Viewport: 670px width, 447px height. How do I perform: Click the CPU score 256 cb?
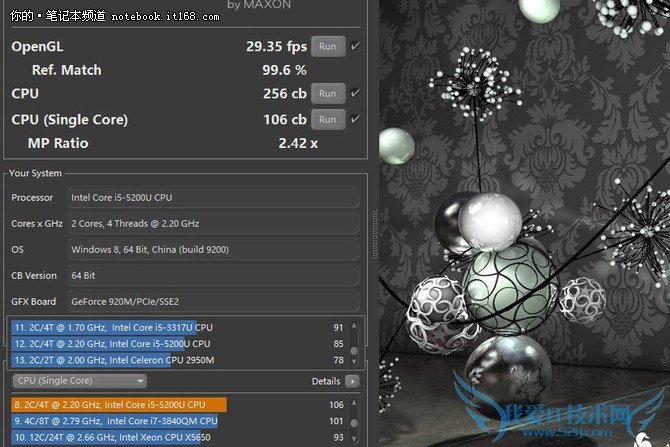click(285, 94)
